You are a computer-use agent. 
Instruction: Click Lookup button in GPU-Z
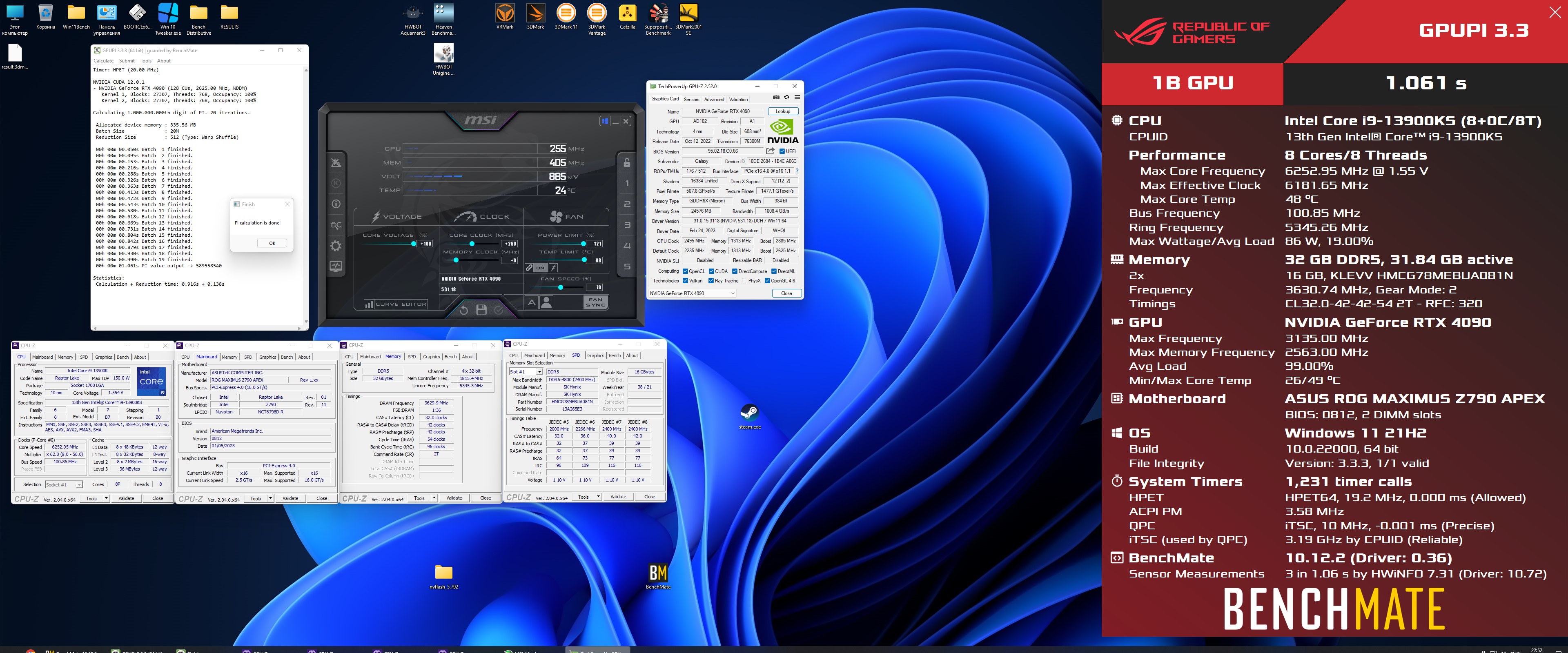(x=783, y=111)
